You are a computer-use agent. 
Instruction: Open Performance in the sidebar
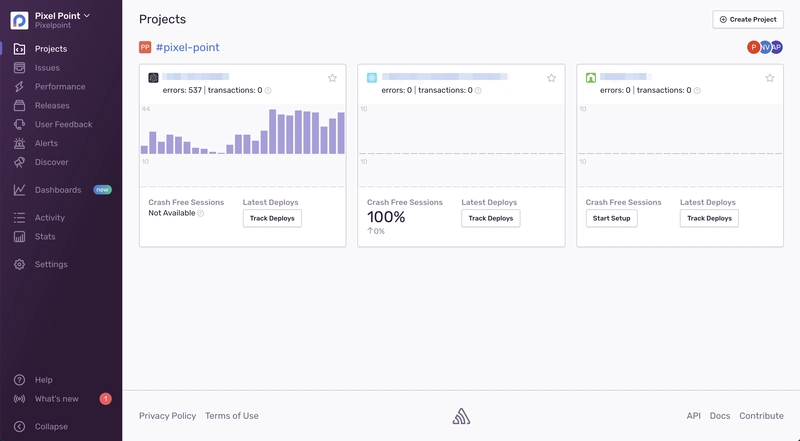click(x=60, y=87)
